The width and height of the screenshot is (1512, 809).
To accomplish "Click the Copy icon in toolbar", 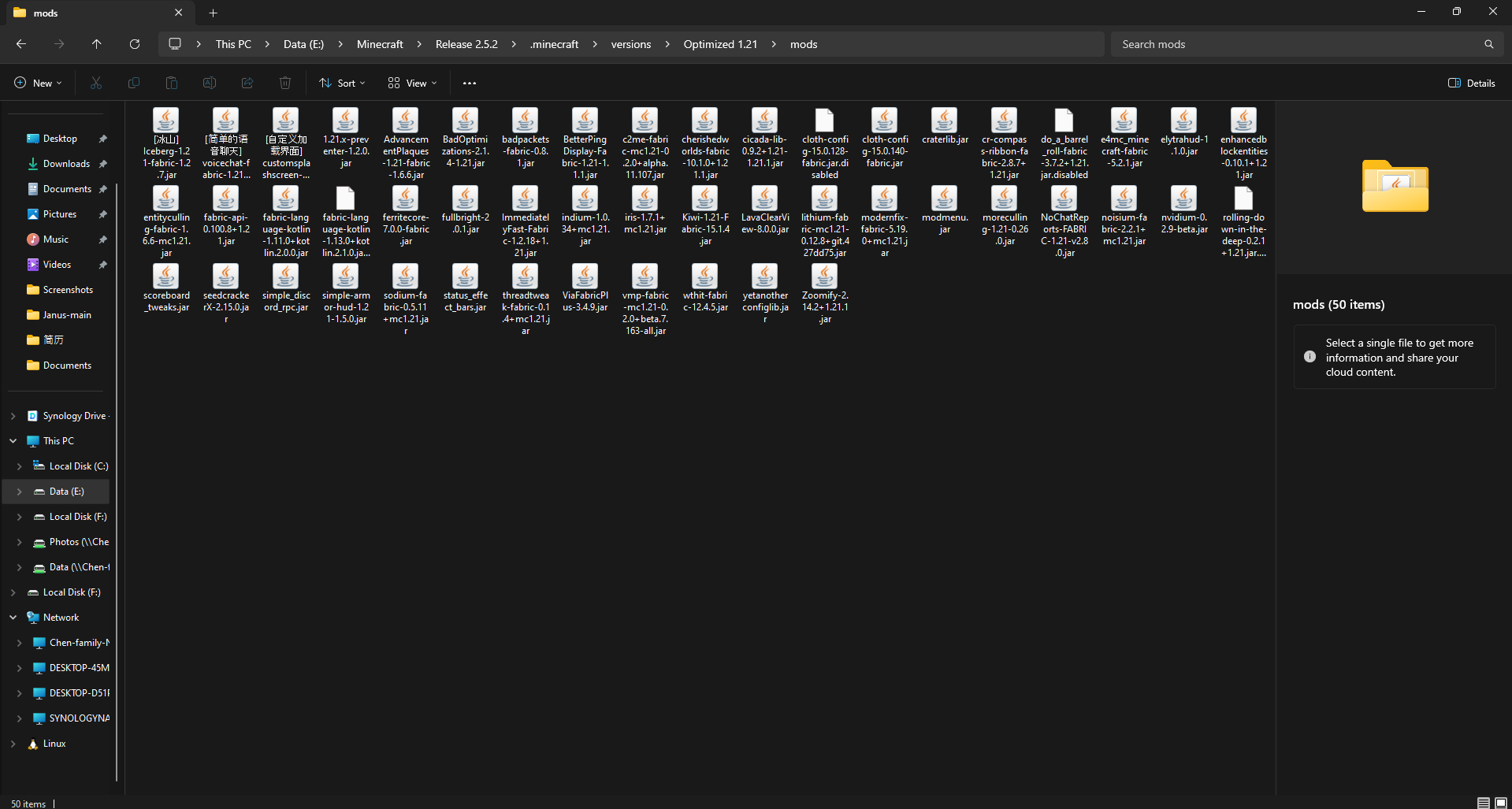I will (x=134, y=83).
